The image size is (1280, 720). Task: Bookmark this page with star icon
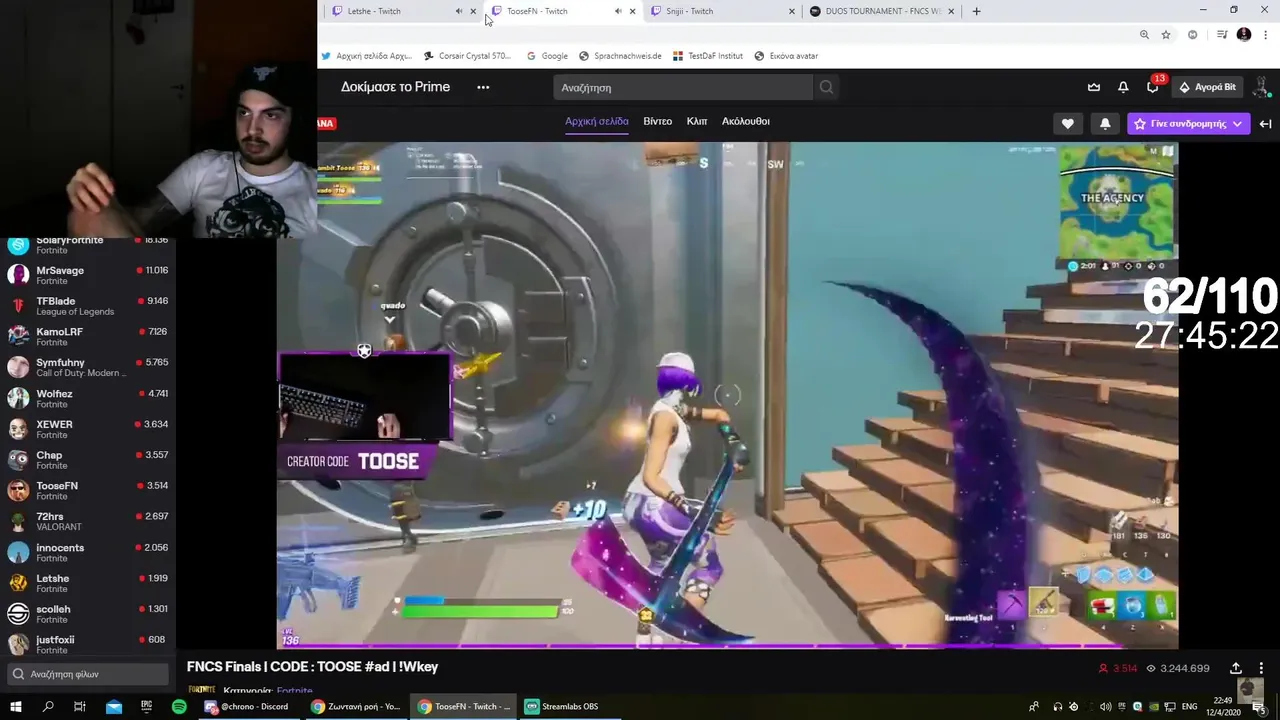[x=1166, y=34]
